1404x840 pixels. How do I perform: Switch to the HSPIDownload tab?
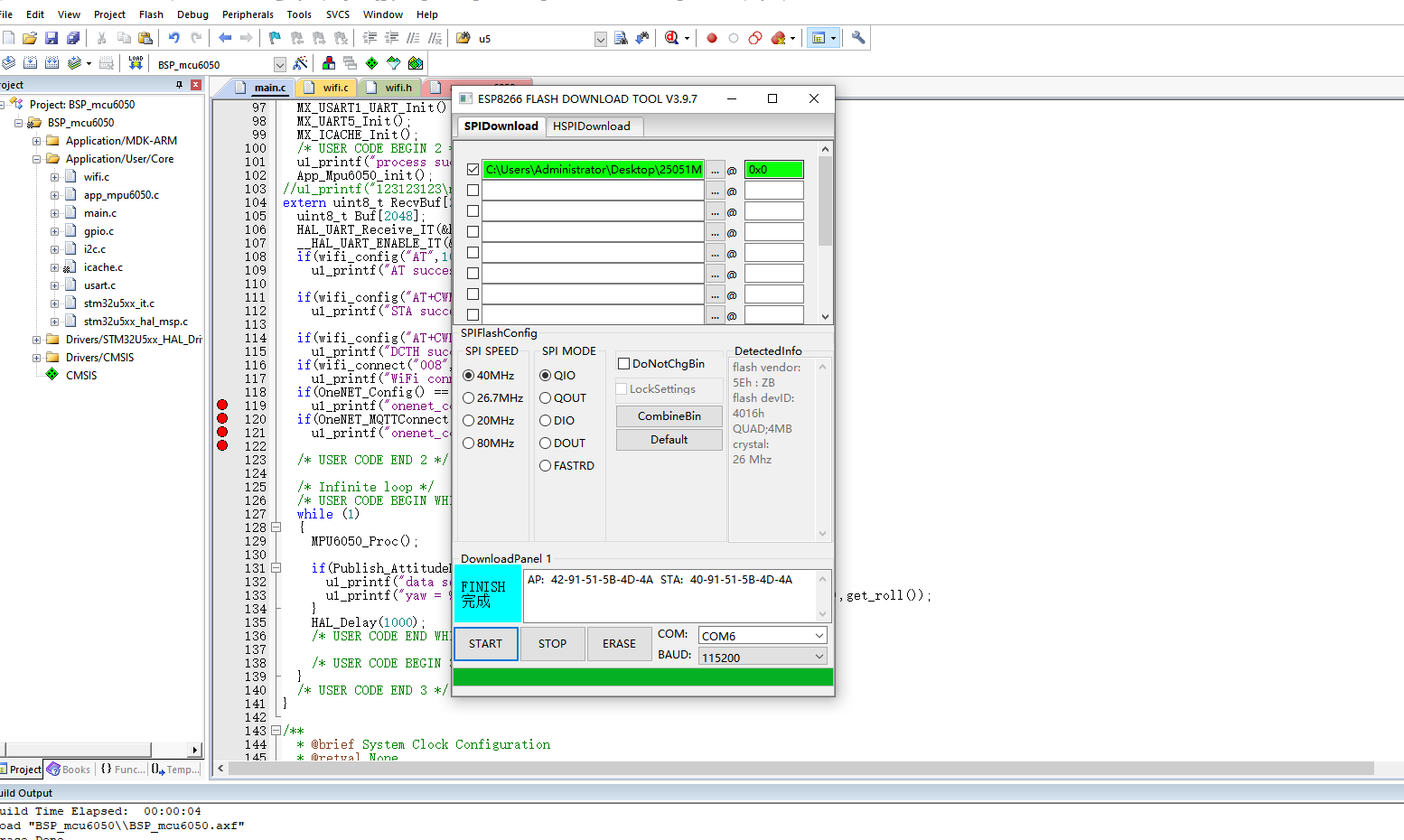592,126
